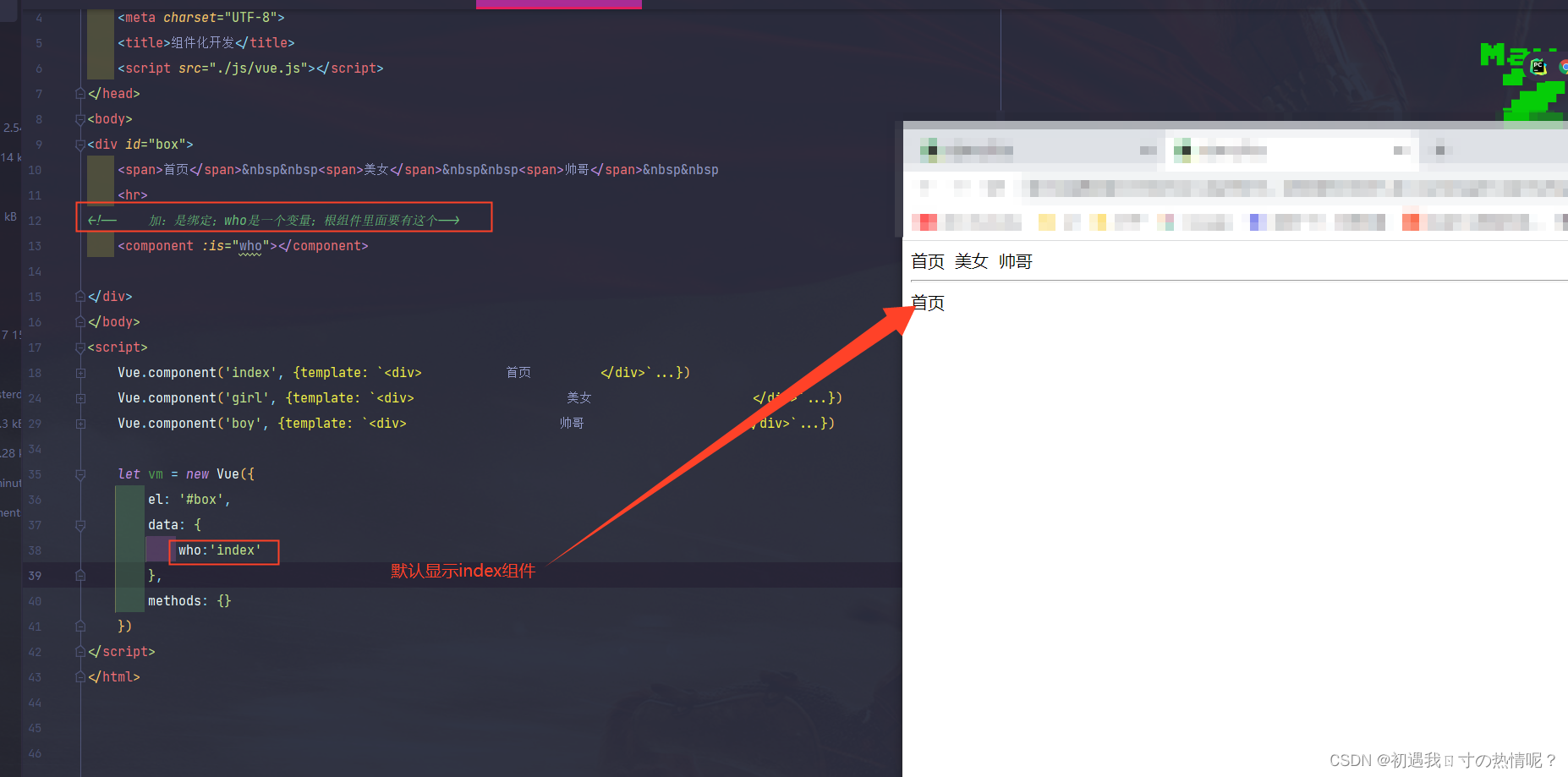Click the browser address bar
Viewport: 1568px width, 777px height.
click(x=1294, y=188)
